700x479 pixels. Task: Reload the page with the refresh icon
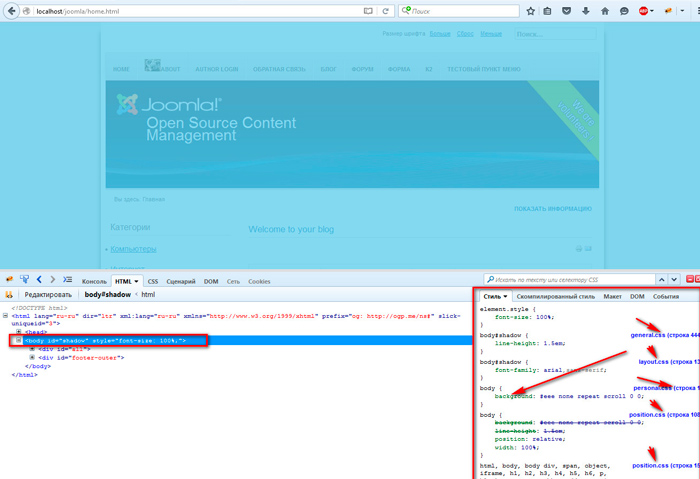click(385, 11)
